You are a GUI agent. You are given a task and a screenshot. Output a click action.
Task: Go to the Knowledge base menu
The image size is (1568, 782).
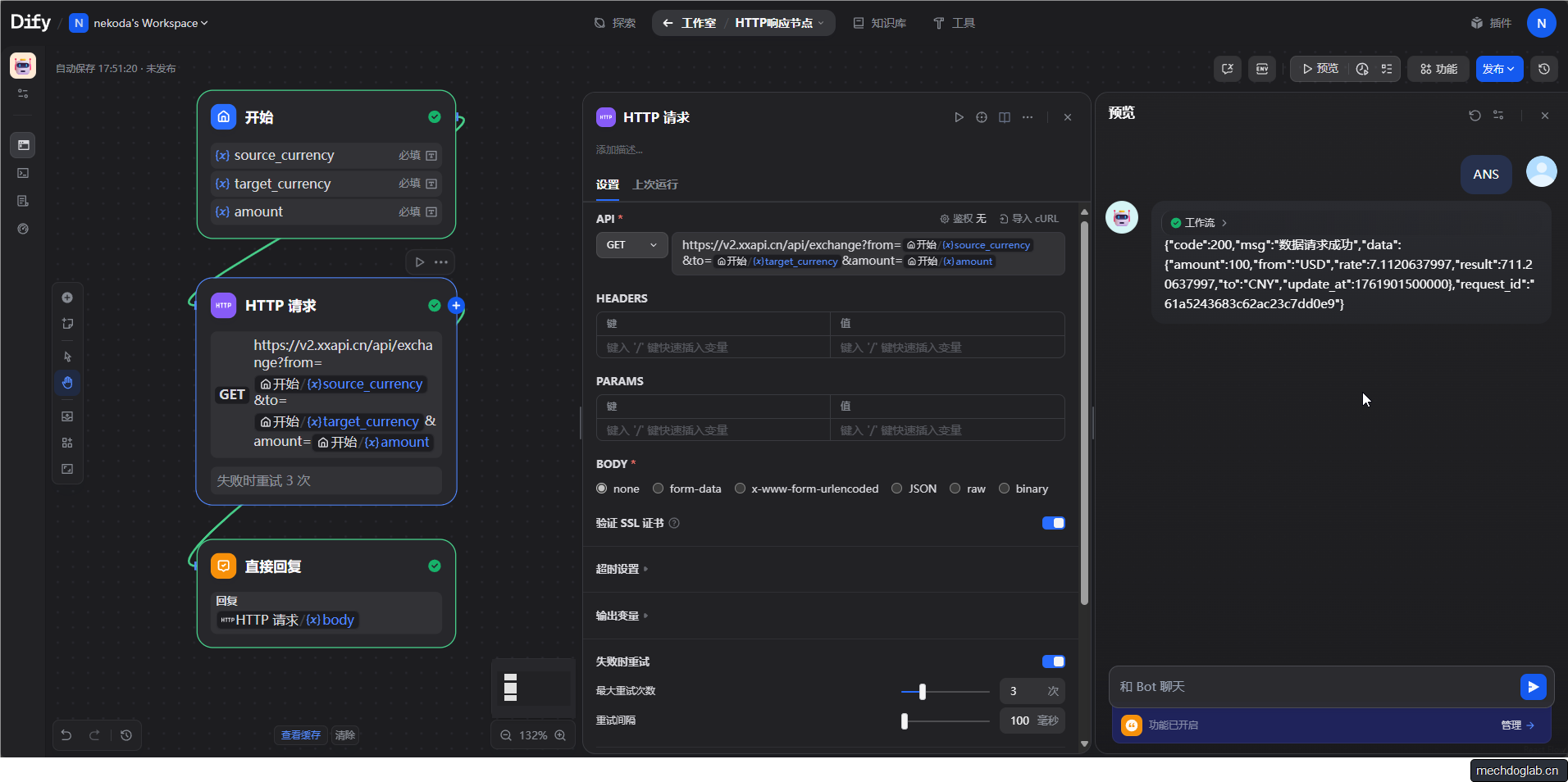pos(880,23)
